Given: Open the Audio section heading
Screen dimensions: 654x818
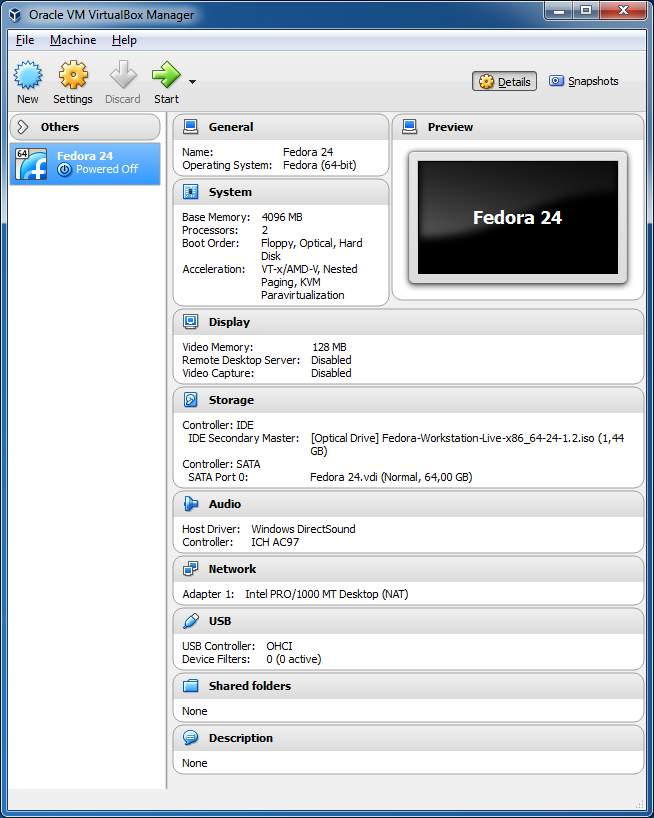Looking at the screenshot, I should click(x=225, y=504).
